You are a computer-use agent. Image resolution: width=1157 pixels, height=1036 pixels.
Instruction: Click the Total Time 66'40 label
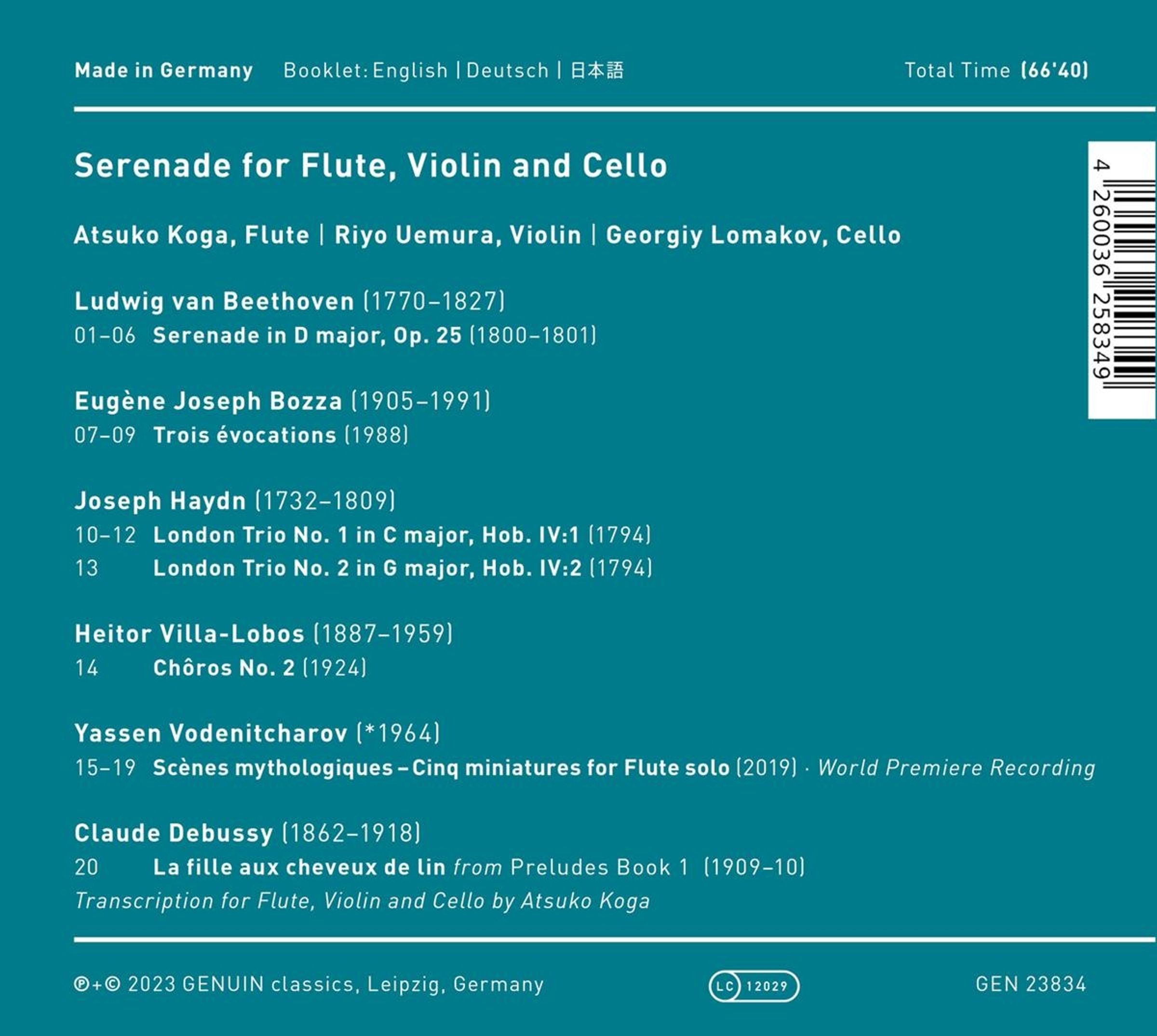click(996, 70)
